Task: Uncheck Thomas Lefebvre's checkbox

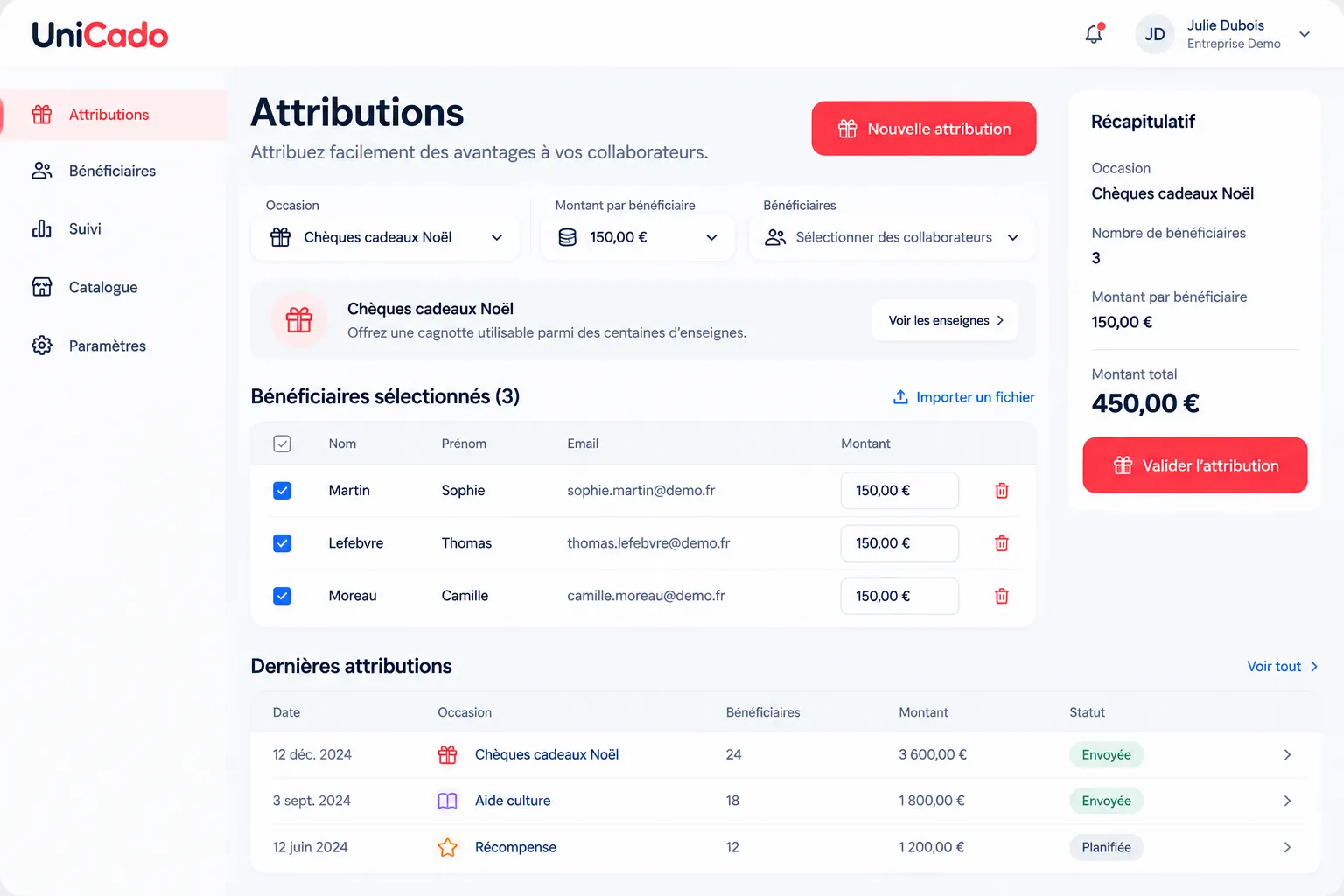Action: point(282,543)
